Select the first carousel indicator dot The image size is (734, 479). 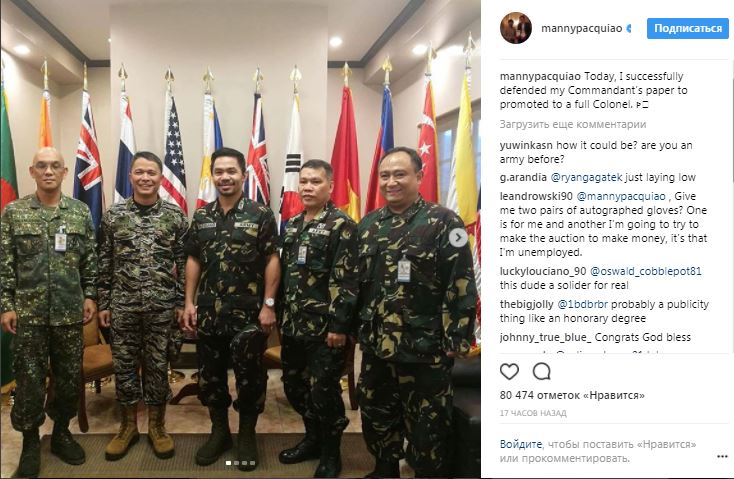[x=228, y=463]
